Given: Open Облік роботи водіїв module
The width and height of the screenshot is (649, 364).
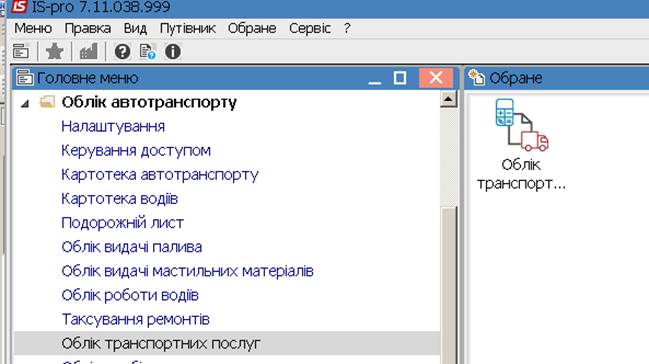Looking at the screenshot, I should pyautogui.click(x=130, y=295).
